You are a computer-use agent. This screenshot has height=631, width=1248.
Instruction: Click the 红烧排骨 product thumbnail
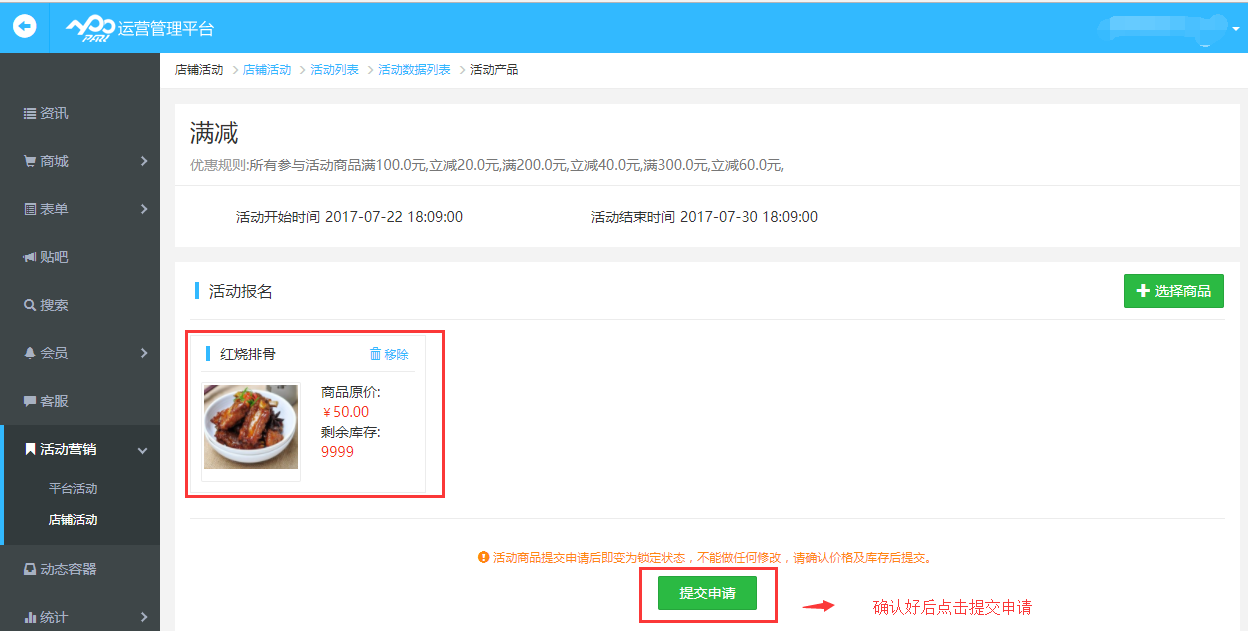coord(251,427)
